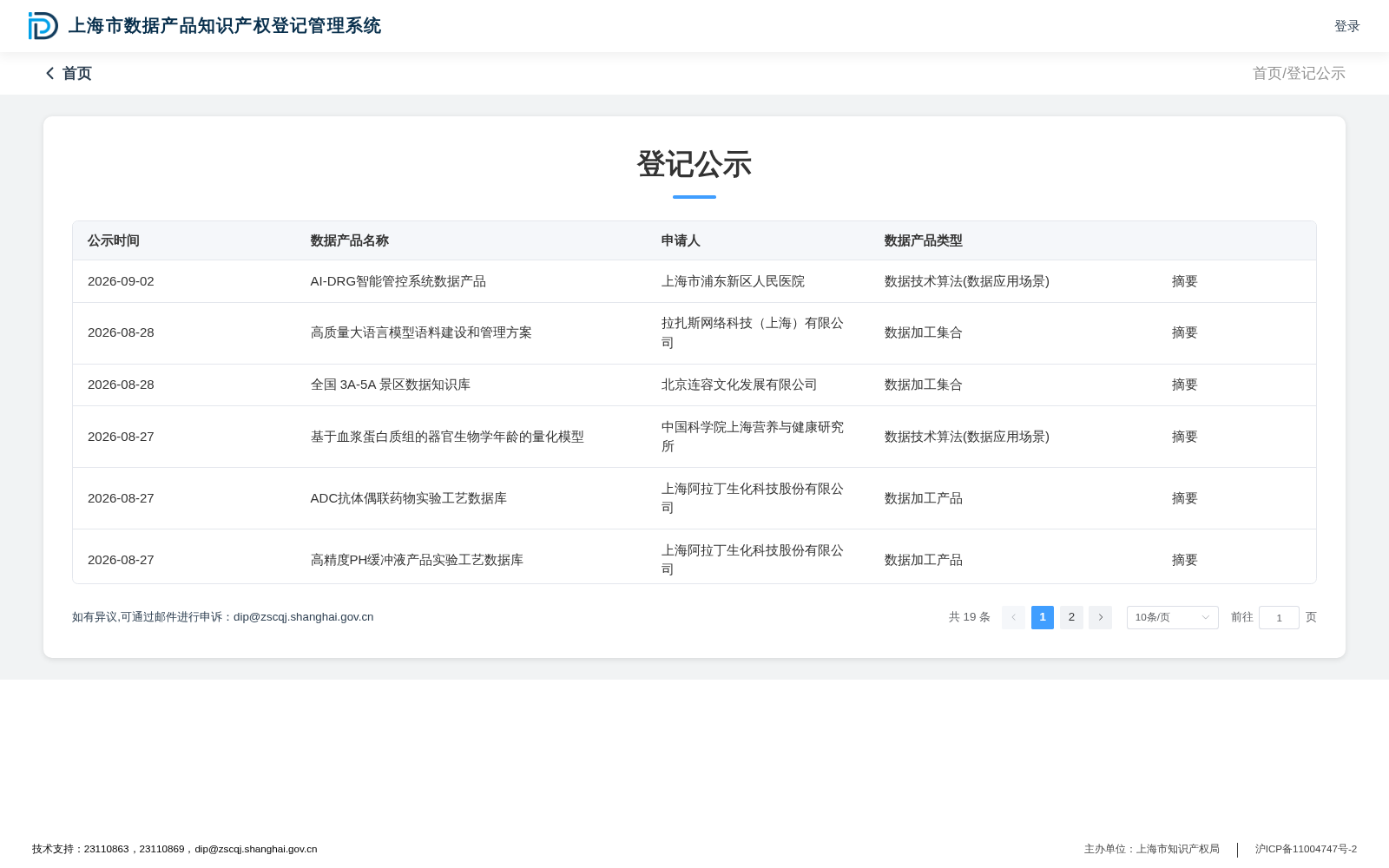Click the back chevron next to 首页
This screenshot has height=868, width=1389.
50,74
